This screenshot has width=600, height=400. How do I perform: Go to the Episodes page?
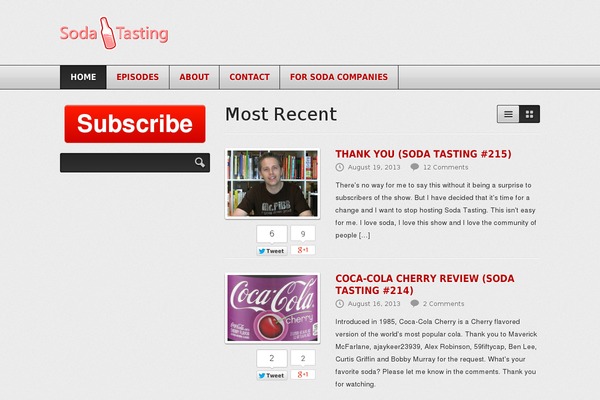click(138, 77)
